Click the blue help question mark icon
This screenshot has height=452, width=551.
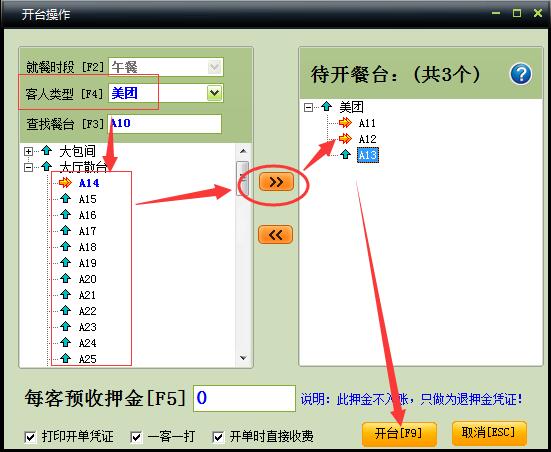pos(521,73)
